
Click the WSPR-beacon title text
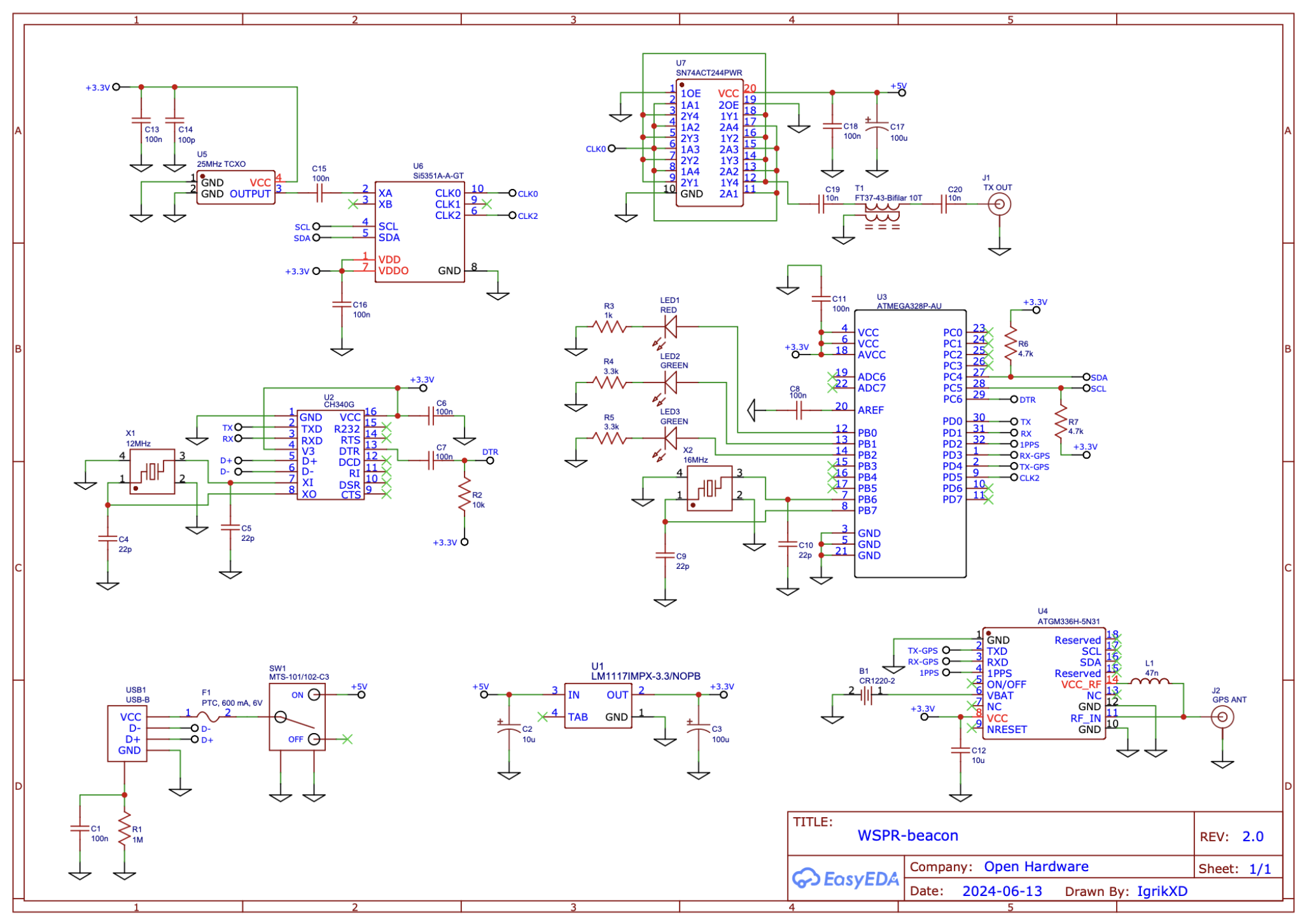coord(907,836)
